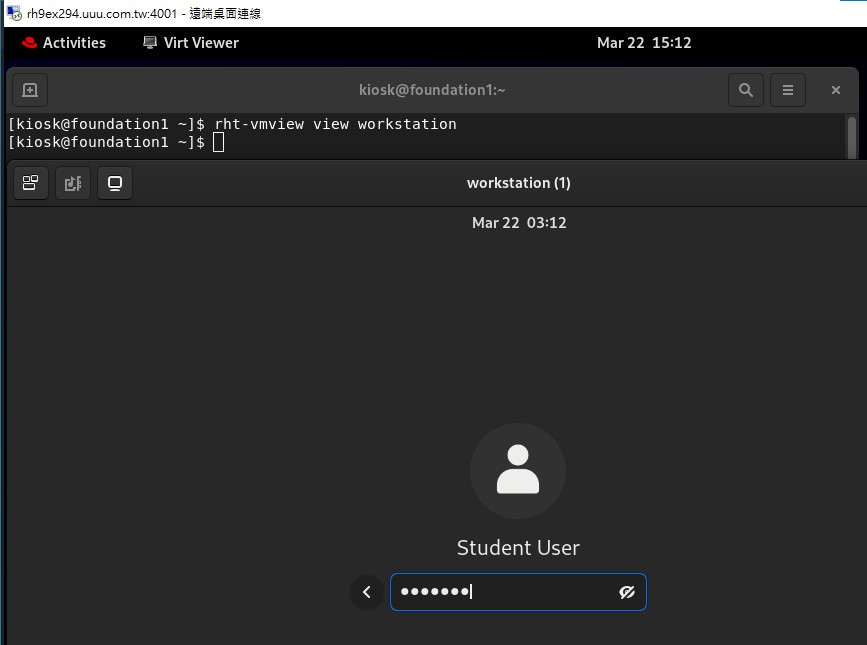Search in the terminal window
The height and width of the screenshot is (645, 867).
click(x=745, y=90)
